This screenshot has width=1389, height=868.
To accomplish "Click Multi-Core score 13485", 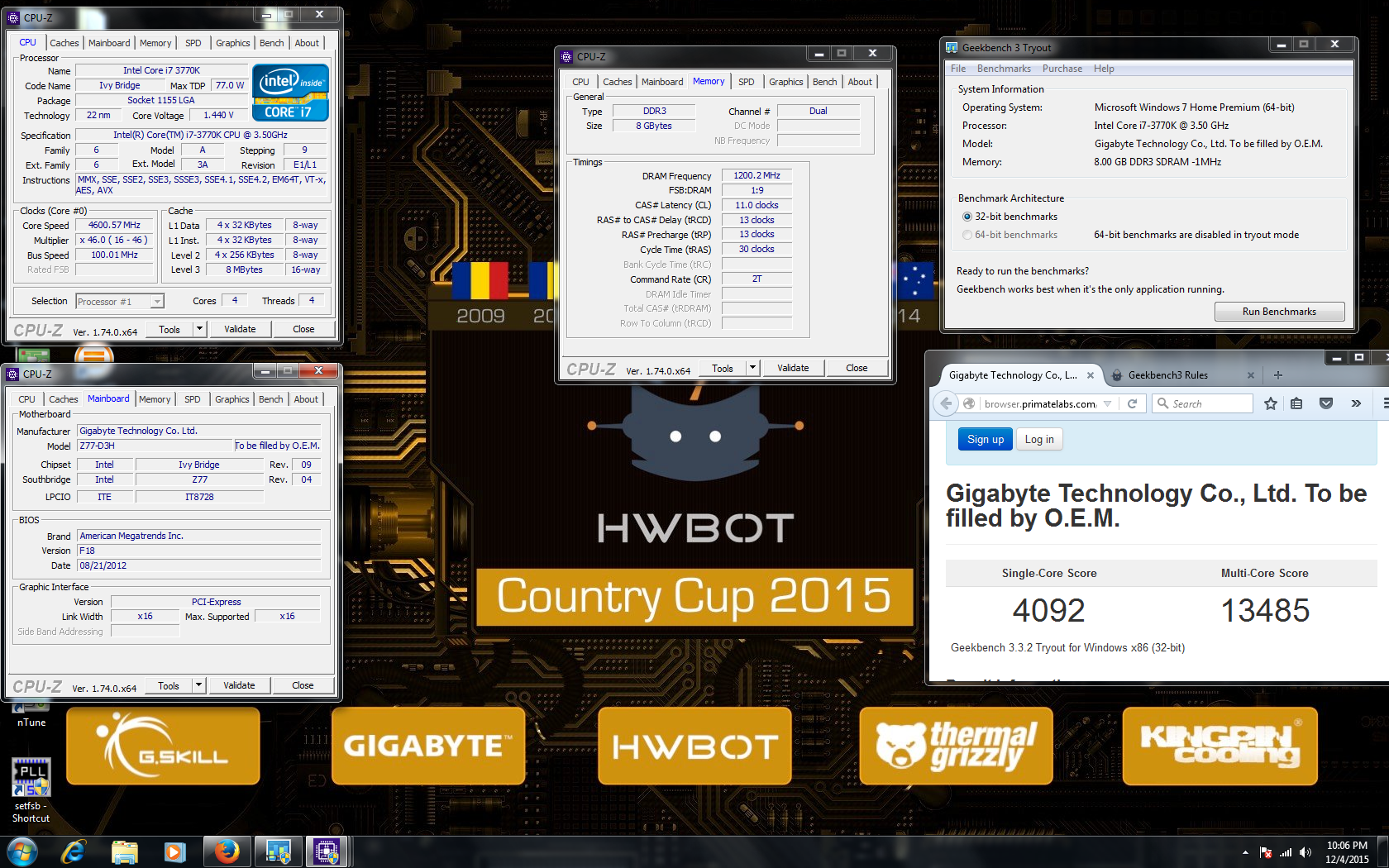I will click(x=1265, y=610).
